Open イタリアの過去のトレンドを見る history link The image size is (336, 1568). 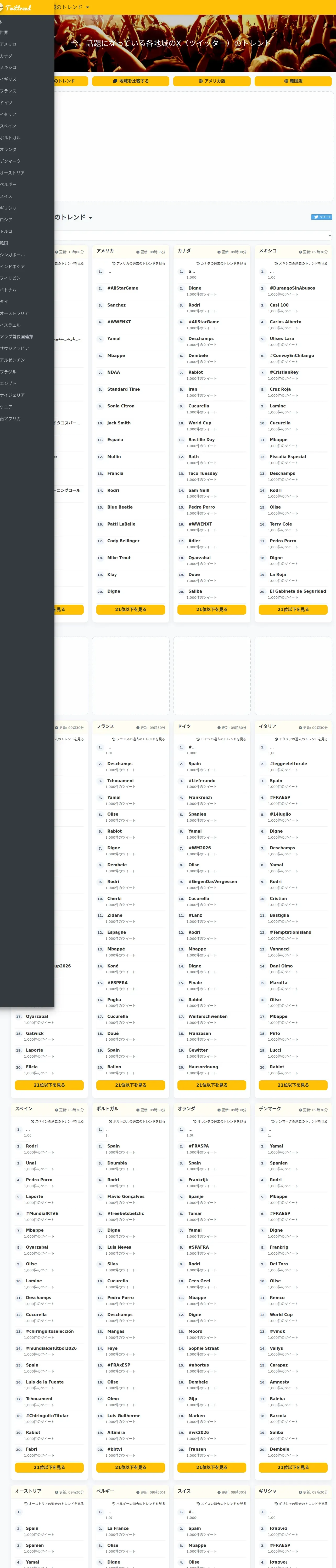point(301,739)
